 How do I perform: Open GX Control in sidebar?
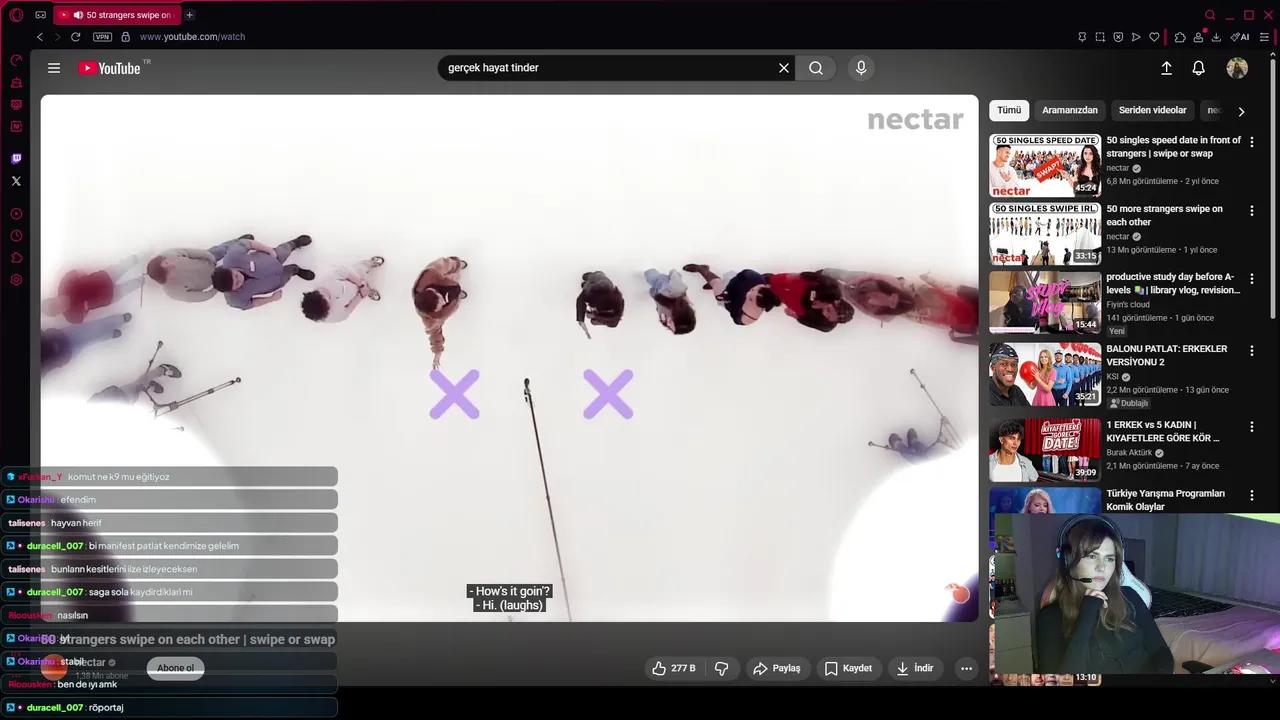coord(16,61)
